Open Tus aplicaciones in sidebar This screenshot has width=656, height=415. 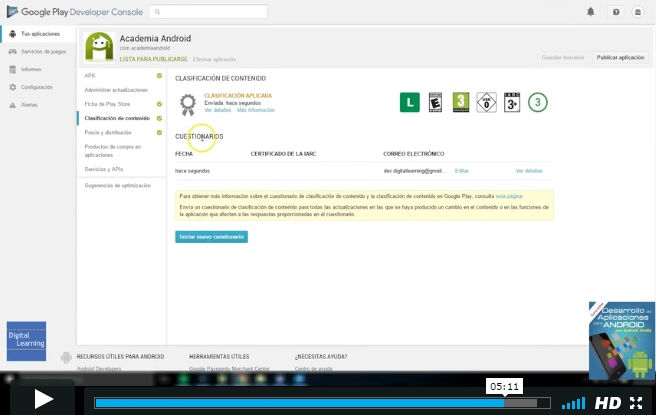click(x=38, y=34)
